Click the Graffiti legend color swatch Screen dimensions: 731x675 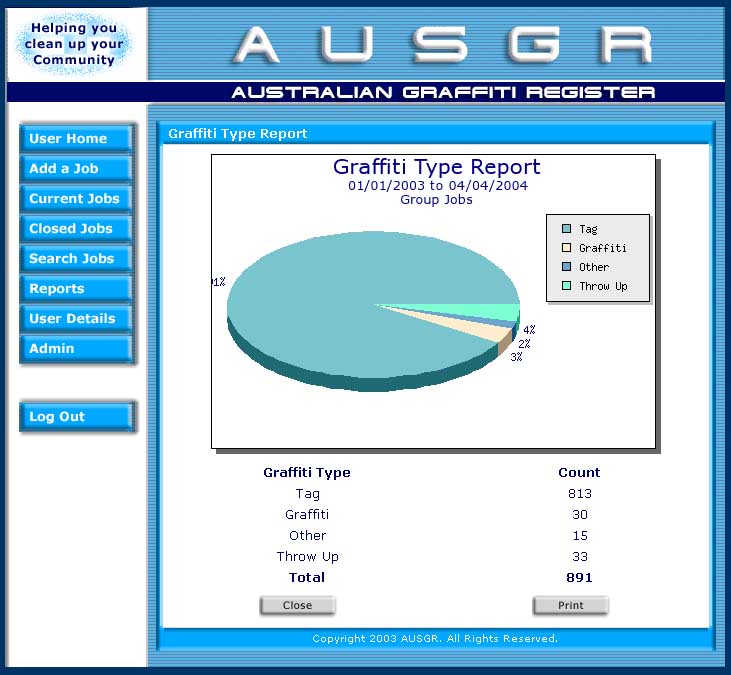(566, 248)
